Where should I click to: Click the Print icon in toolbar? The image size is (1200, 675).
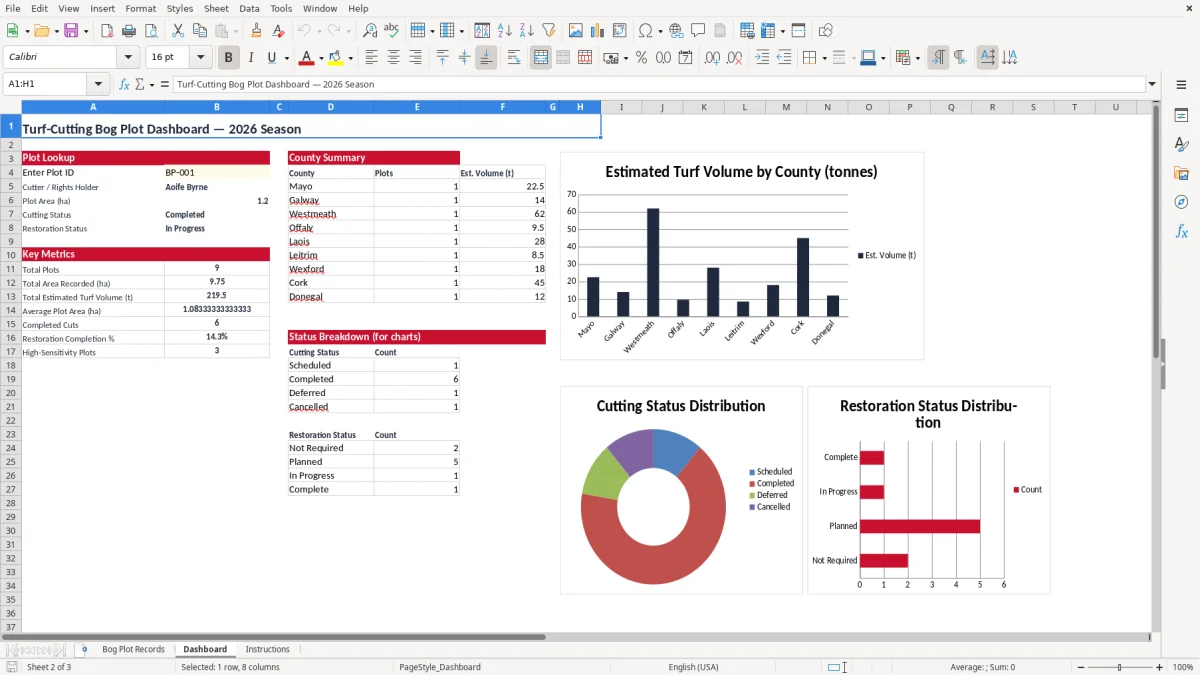click(x=129, y=31)
